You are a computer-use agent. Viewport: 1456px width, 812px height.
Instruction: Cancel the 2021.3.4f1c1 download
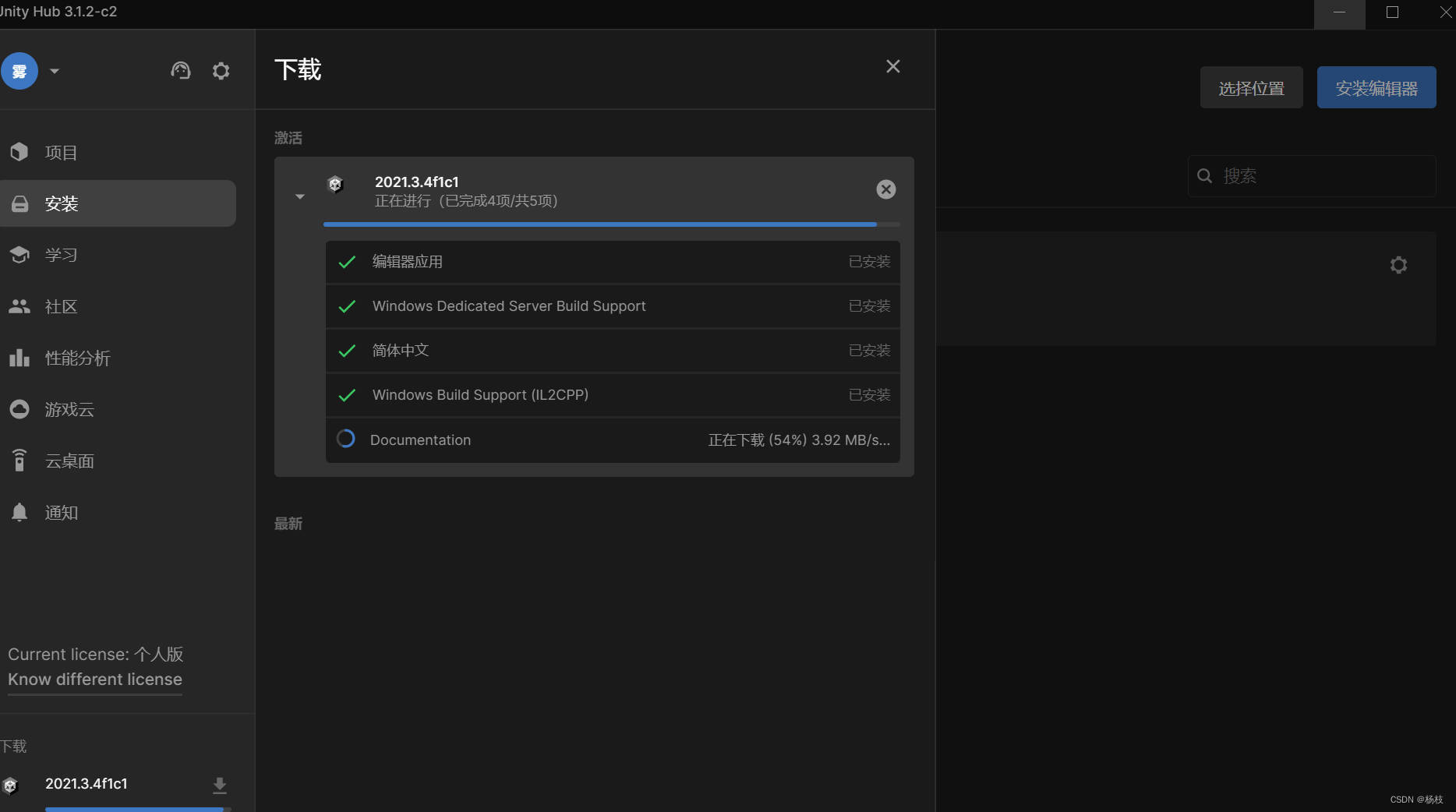(x=886, y=189)
